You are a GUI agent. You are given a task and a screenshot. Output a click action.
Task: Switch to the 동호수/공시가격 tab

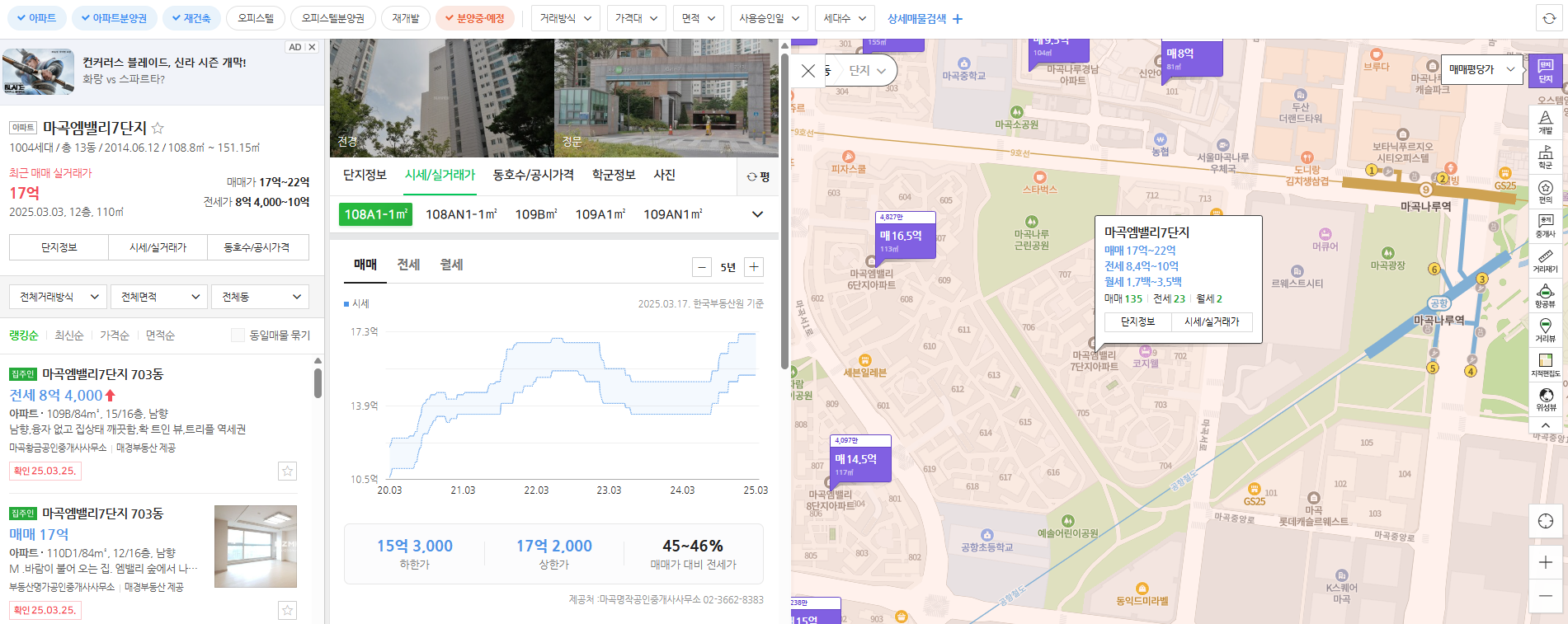[534, 176]
